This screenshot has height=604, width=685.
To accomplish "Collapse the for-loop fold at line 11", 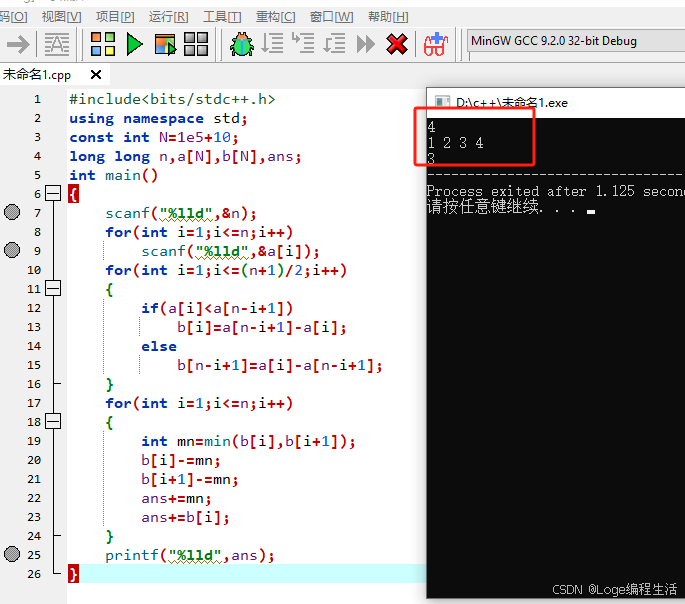I will (x=53, y=288).
